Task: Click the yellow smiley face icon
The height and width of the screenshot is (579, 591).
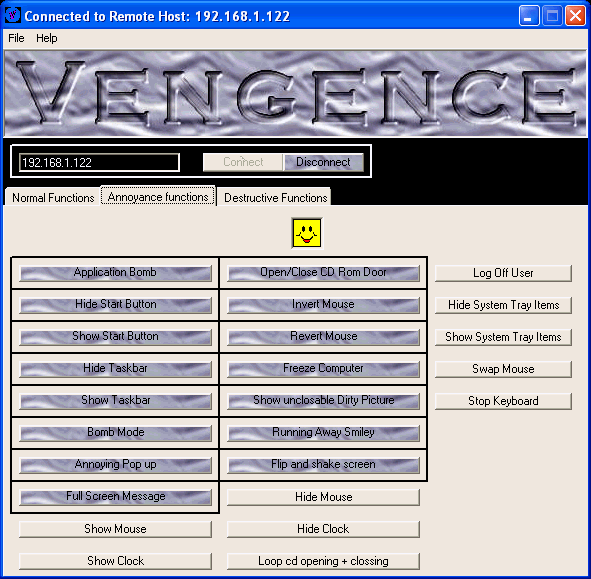Action: [x=307, y=233]
